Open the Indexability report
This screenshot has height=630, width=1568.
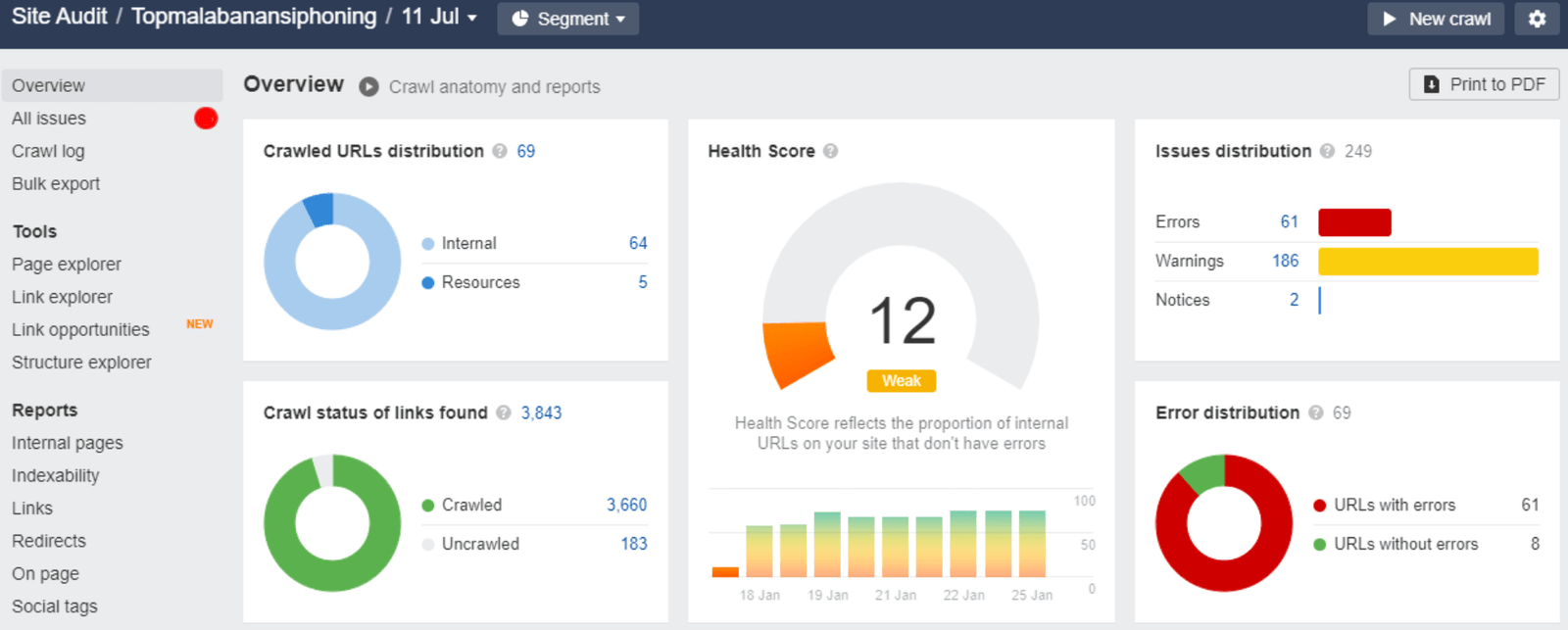pyautogui.click(x=56, y=476)
